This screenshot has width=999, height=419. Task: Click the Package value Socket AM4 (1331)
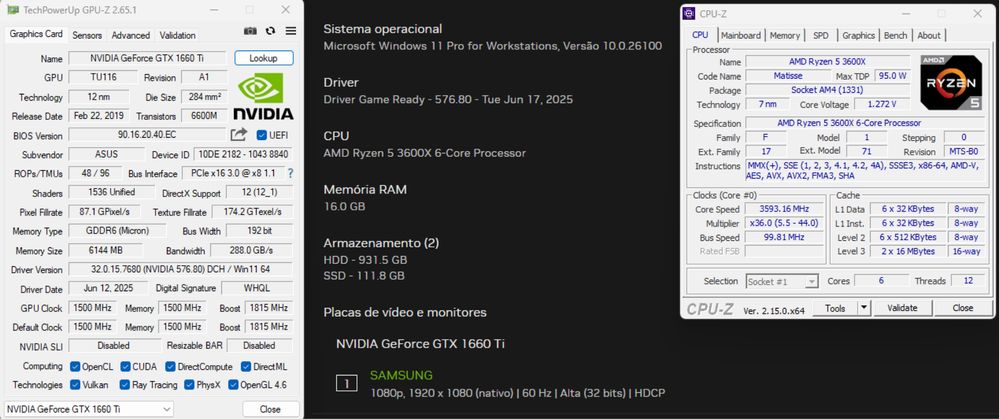click(828, 90)
